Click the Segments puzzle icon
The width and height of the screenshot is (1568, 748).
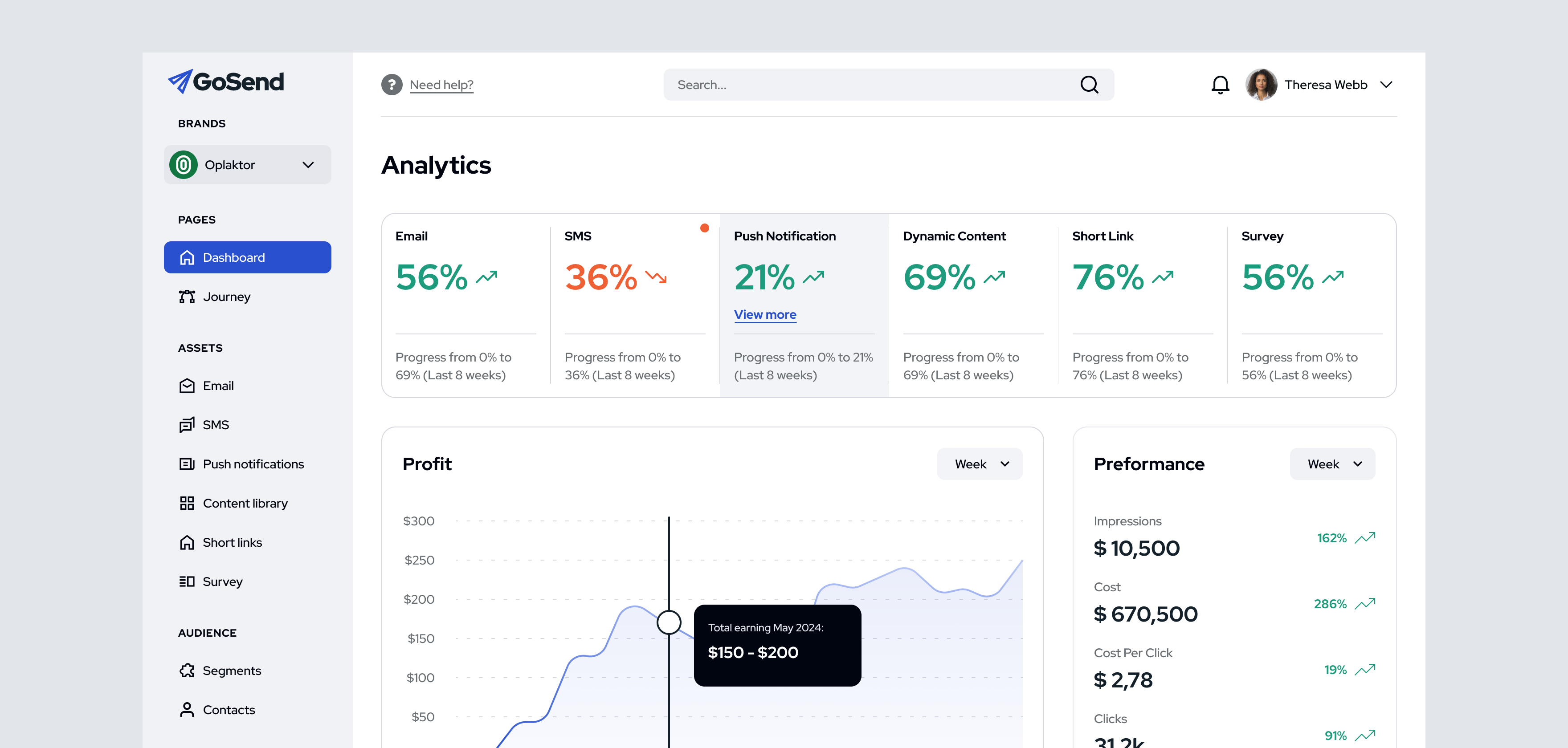click(187, 671)
